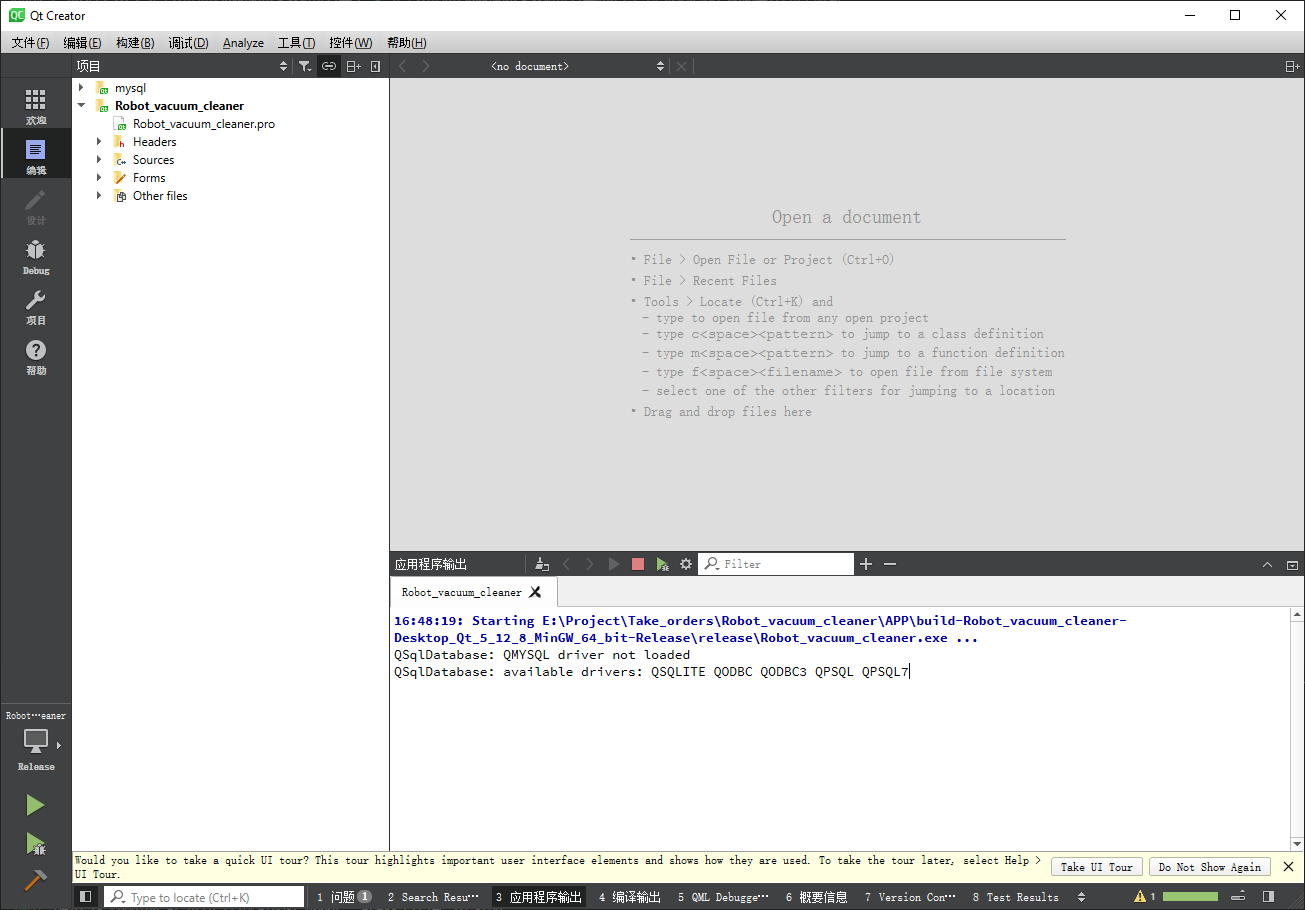The height and width of the screenshot is (910, 1305).
Task: Toggle the right sidebar visibility
Action: tap(1268, 897)
